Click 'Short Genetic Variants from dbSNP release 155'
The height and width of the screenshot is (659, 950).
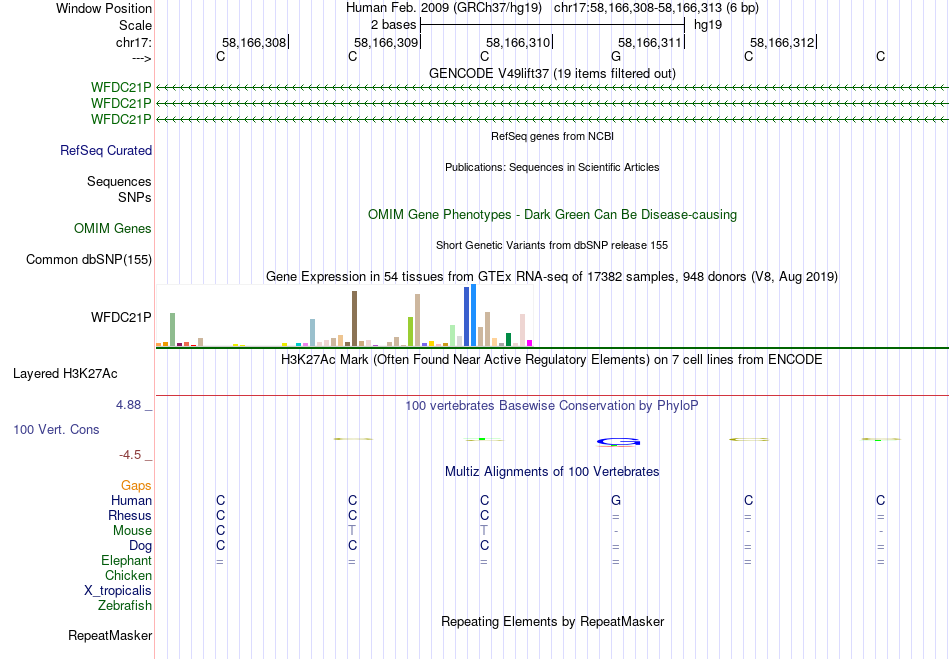click(552, 245)
